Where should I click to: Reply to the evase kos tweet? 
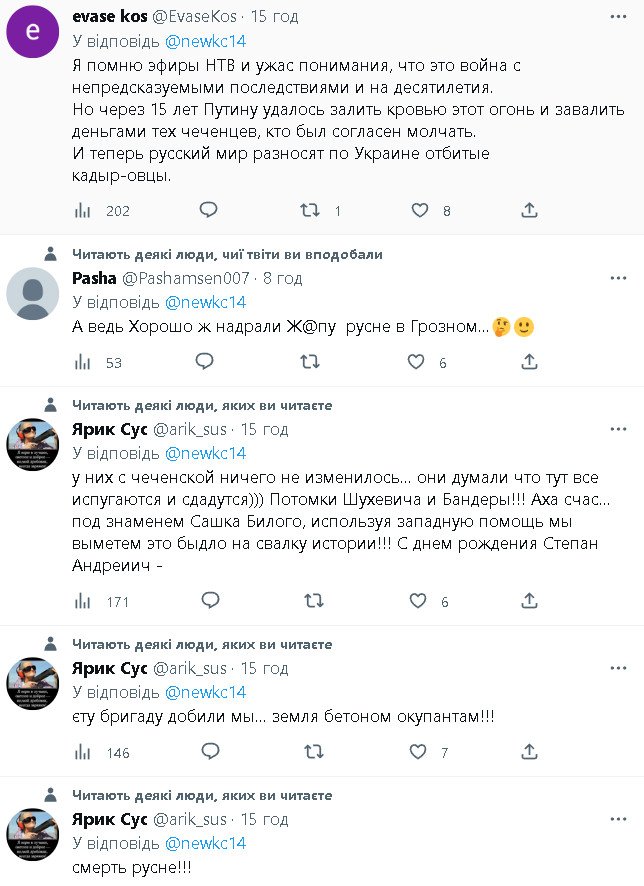click(208, 210)
